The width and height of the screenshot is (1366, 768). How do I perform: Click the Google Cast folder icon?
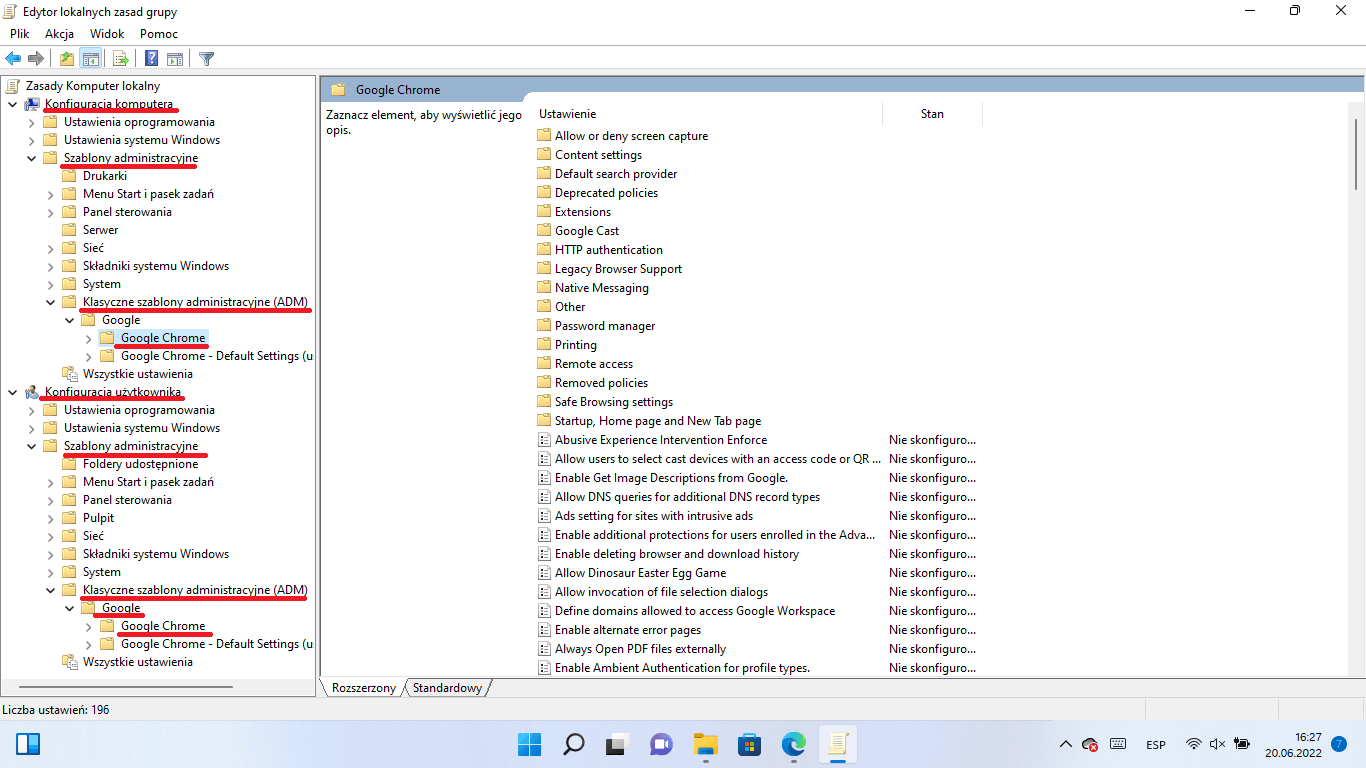pyautogui.click(x=544, y=230)
